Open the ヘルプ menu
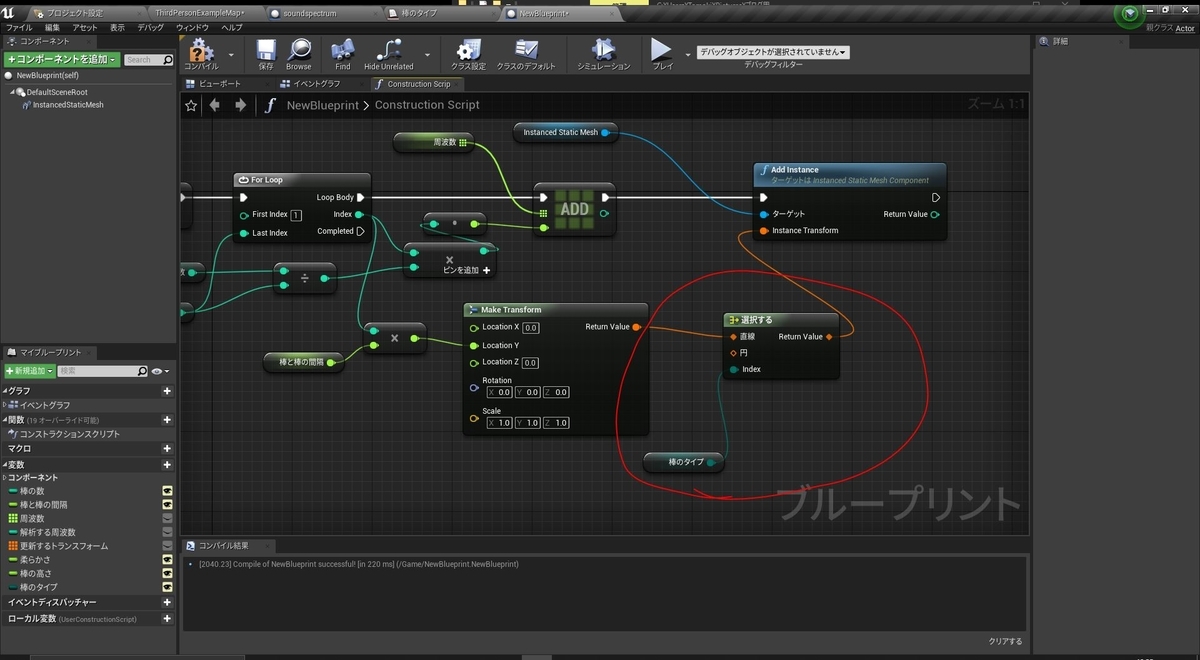Screen dimensions: 1200x660 232,28
